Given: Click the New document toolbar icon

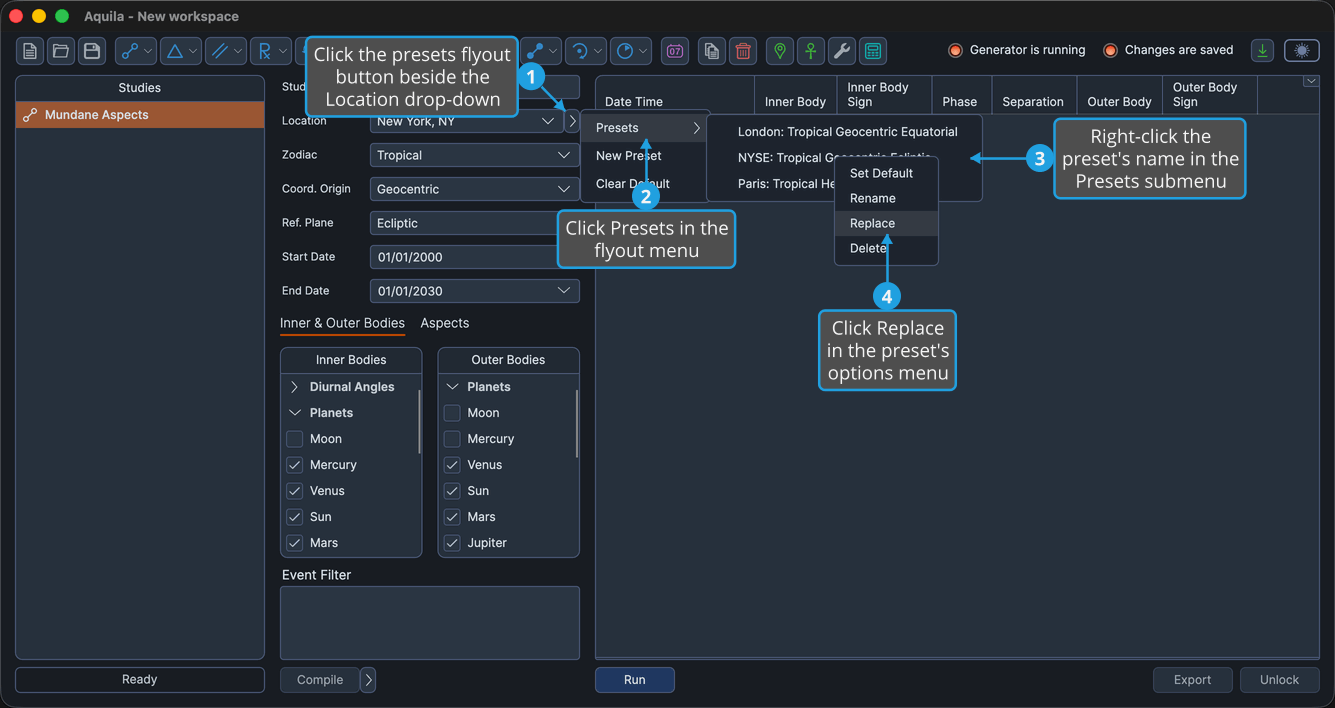Looking at the screenshot, I should [x=30, y=51].
